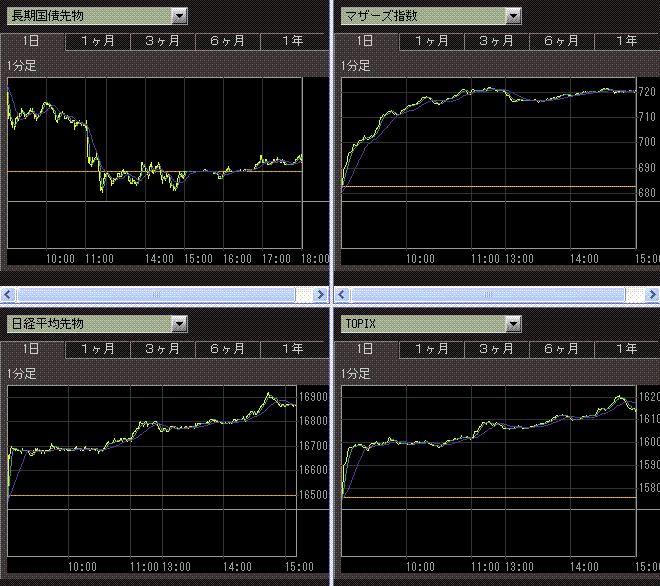Switch マザーズ指数 chart to 1ヶ月 tab
Image resolution: width=660 pixels, height=586 pixels.
click(431, 41)
